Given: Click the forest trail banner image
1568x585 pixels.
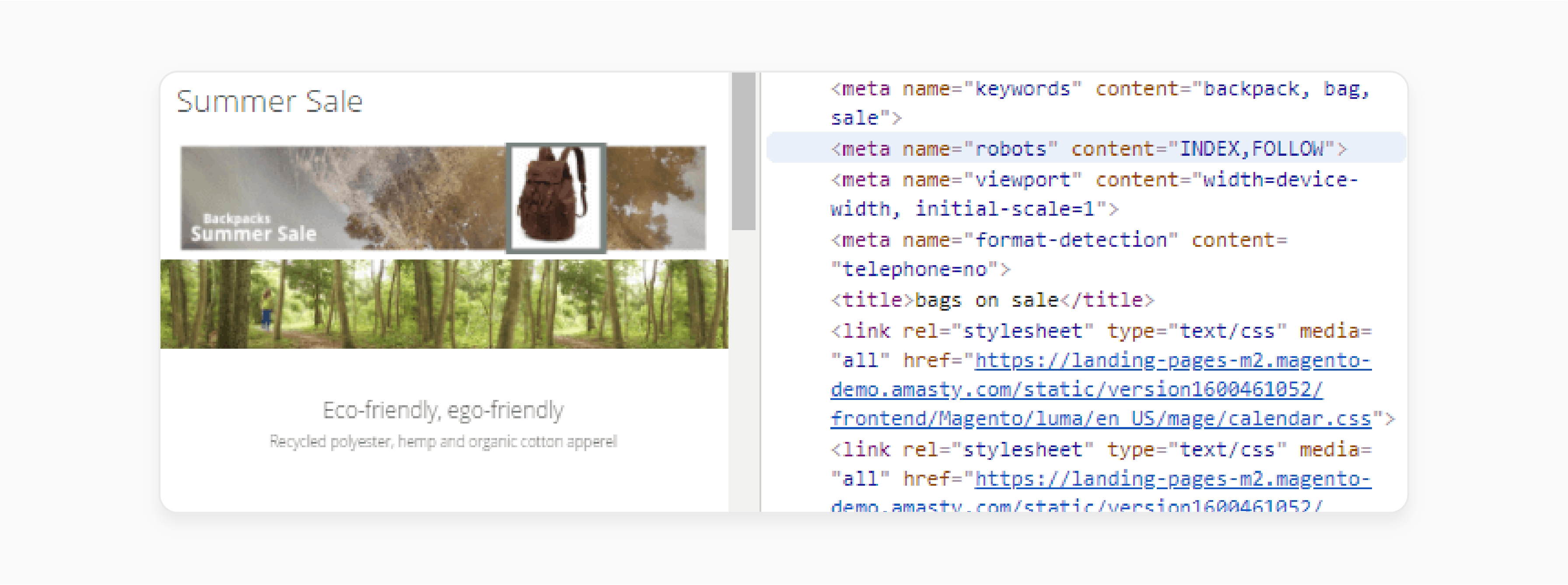Looking at the screenshot, I should [444, 304].
